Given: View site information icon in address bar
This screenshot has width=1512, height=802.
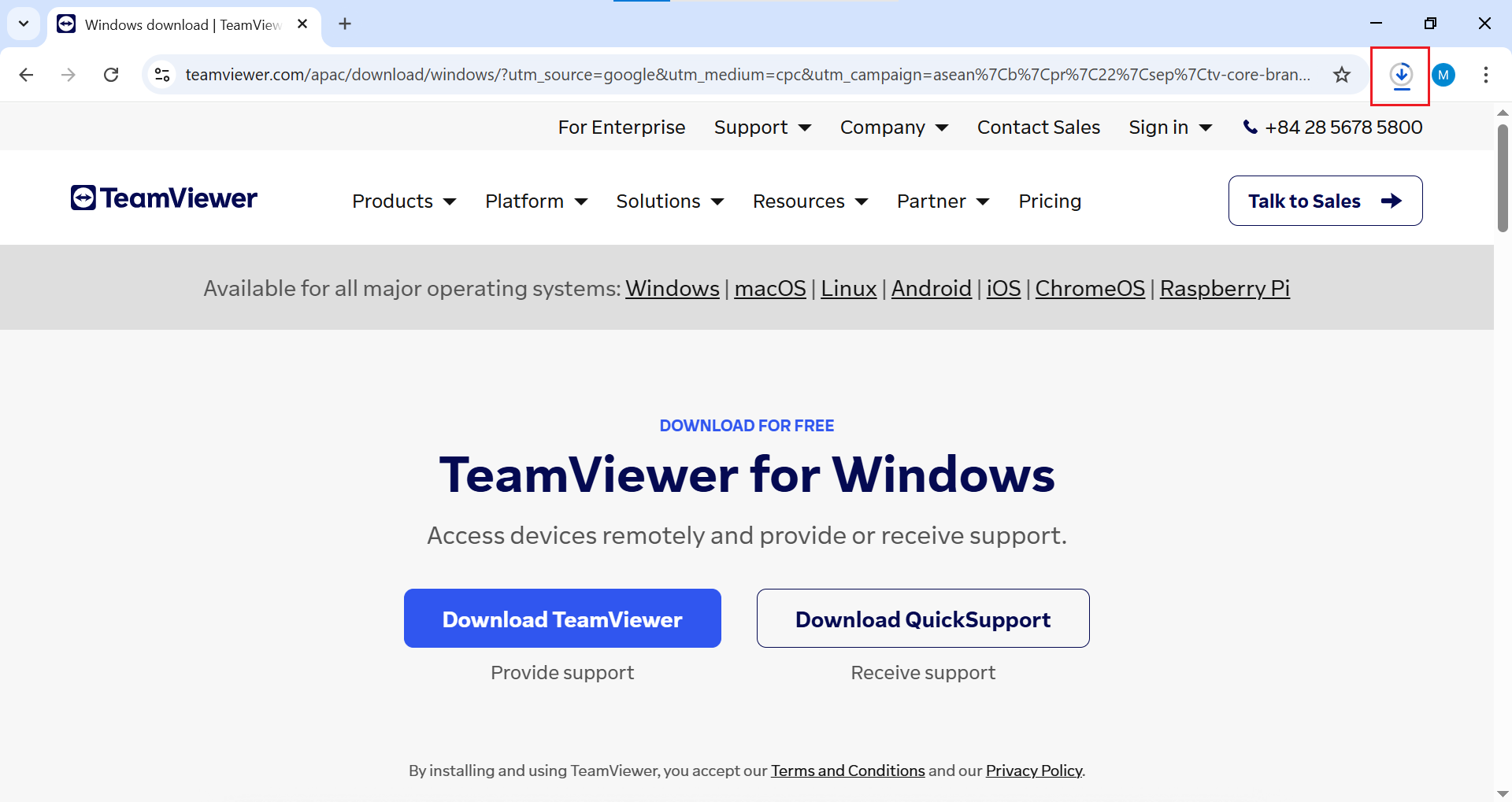Looking at the screenshot, I should point(162,75).
